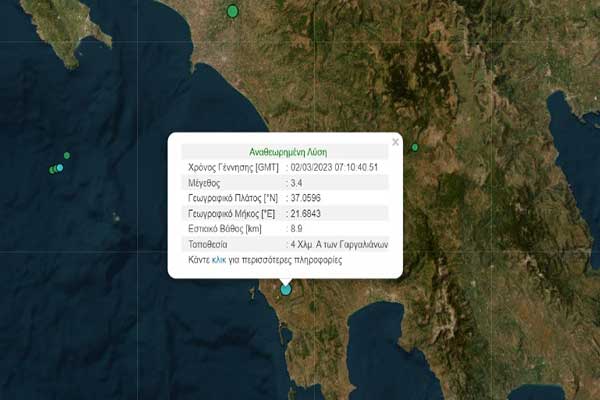Click the cyan epicenter marker below the popup
This screenshot has height=400, width=600.
pos(286,289)
